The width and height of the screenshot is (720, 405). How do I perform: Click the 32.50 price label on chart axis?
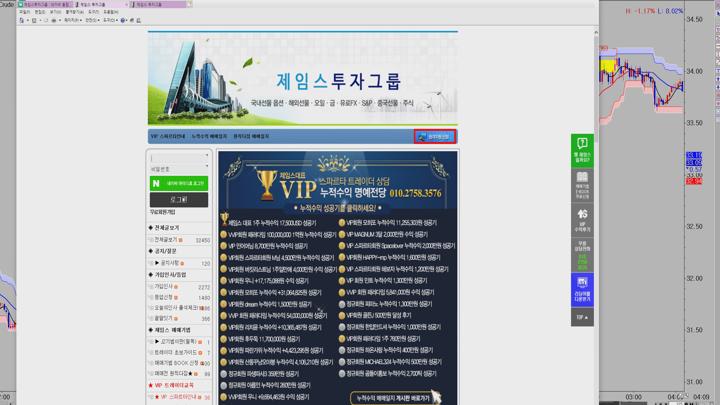click(x=694, y=226)
